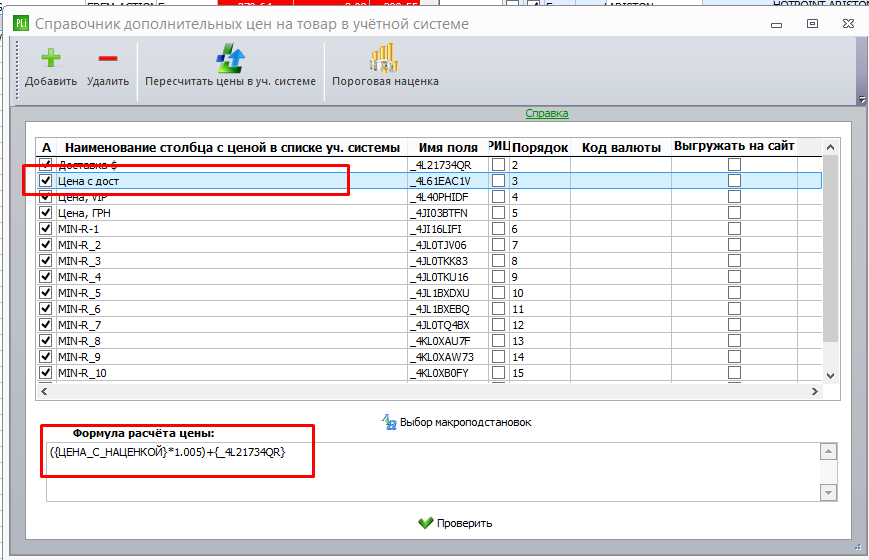Screen dimensions: 869x560
Task: Check Выгружать на сайт for order 10
Action: (734, 293)
